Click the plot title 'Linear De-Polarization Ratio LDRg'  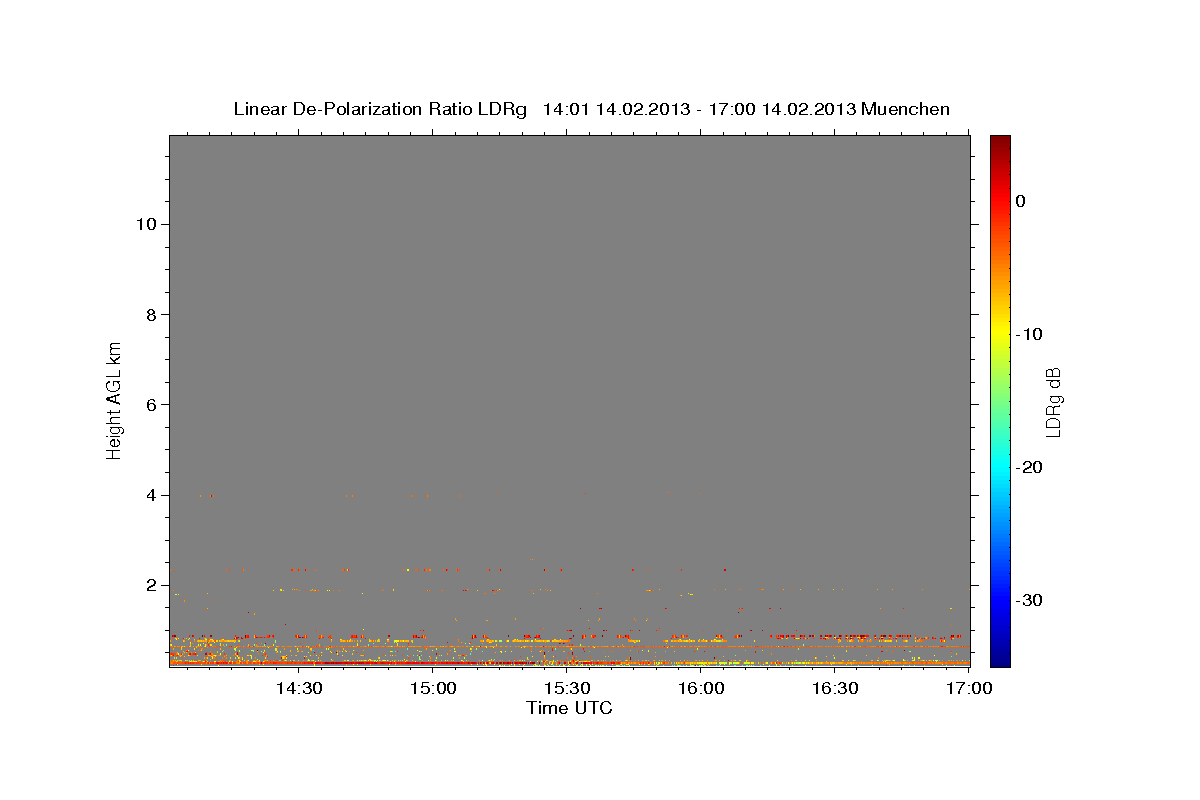coord(380,109)
